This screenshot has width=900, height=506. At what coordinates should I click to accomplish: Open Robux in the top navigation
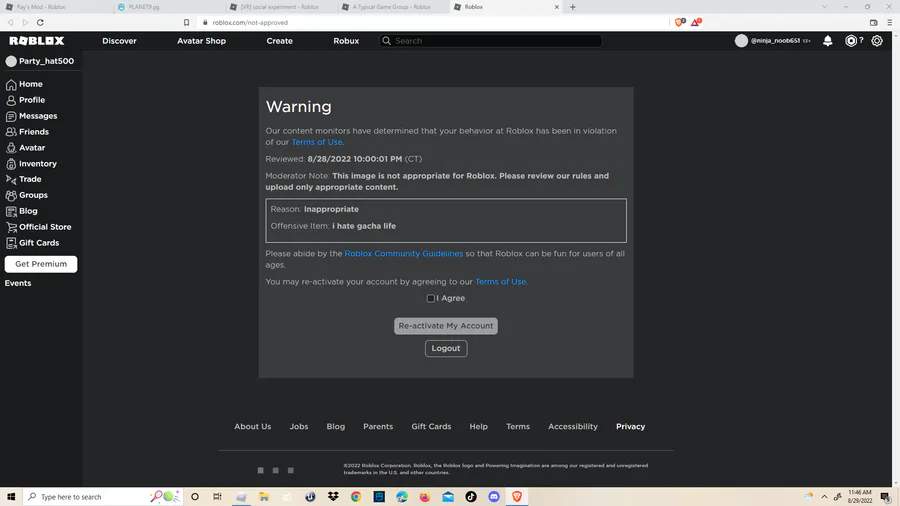pos(346,41)
